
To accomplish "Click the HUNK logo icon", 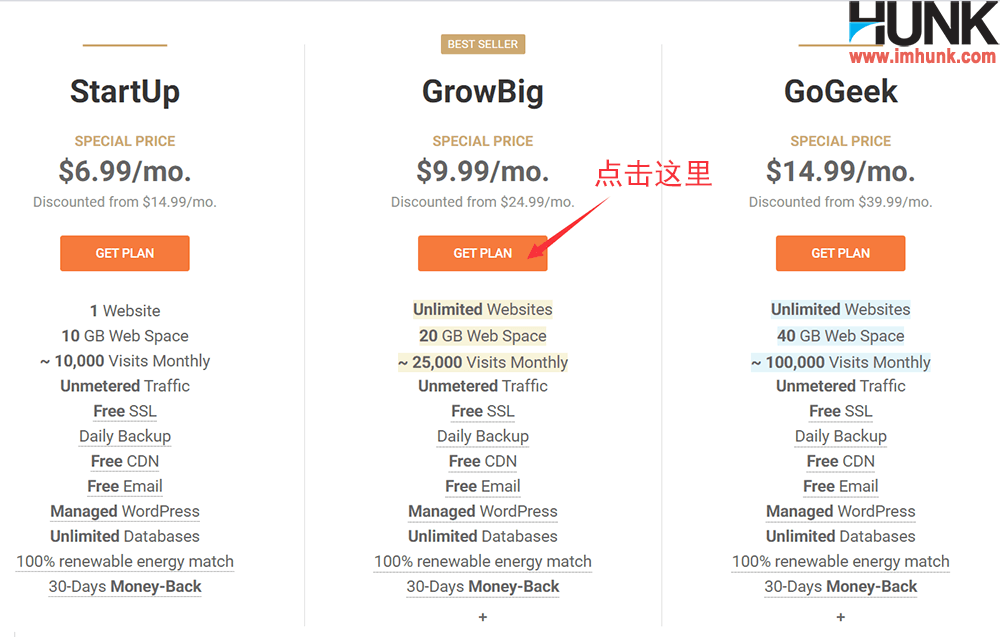I will [923, 23].
